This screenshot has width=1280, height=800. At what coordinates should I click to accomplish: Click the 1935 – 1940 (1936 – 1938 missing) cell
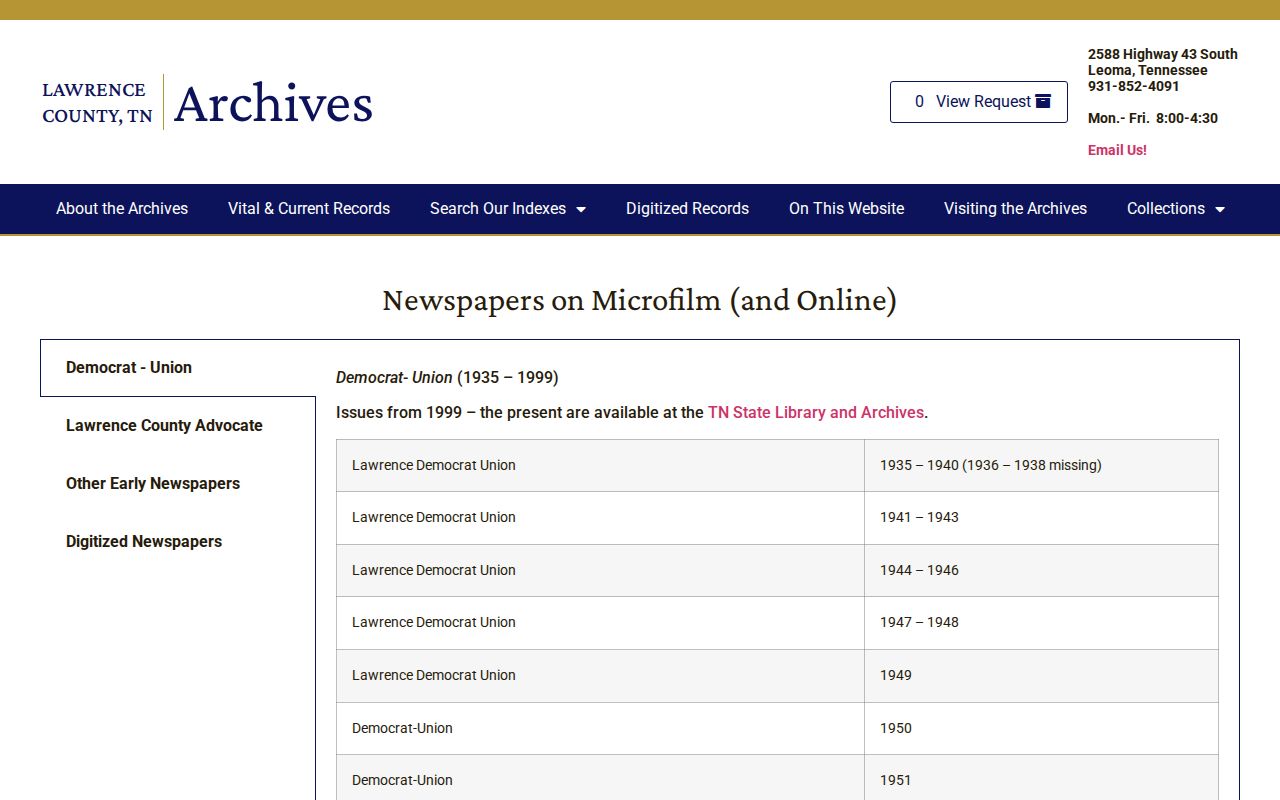[1041, 465]
